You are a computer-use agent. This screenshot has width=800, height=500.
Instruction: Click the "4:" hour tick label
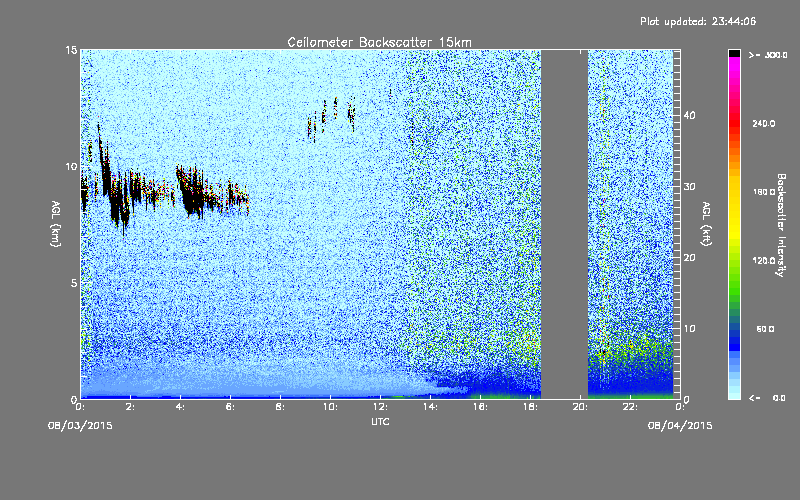[x=181, y=407]
